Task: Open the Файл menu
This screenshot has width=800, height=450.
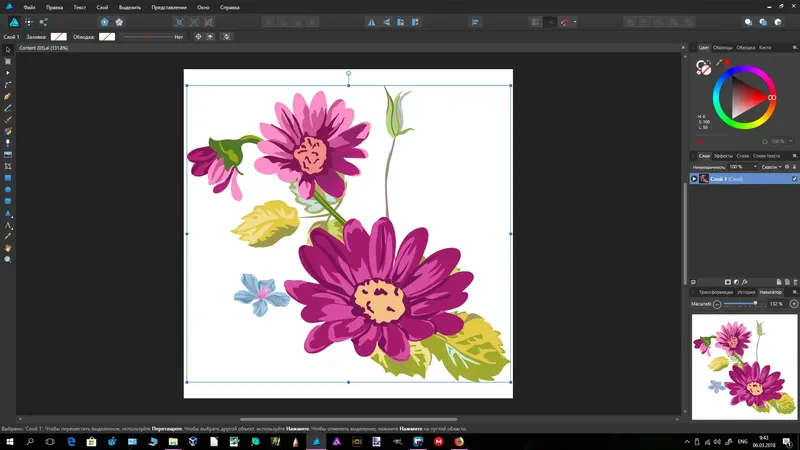Action: [29, 7]
